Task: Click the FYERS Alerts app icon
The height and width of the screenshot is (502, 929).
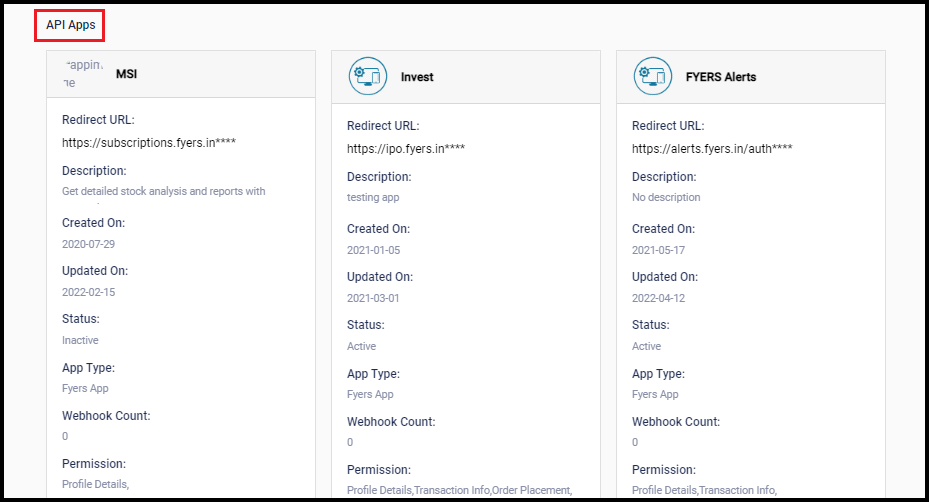Action: 652,76
